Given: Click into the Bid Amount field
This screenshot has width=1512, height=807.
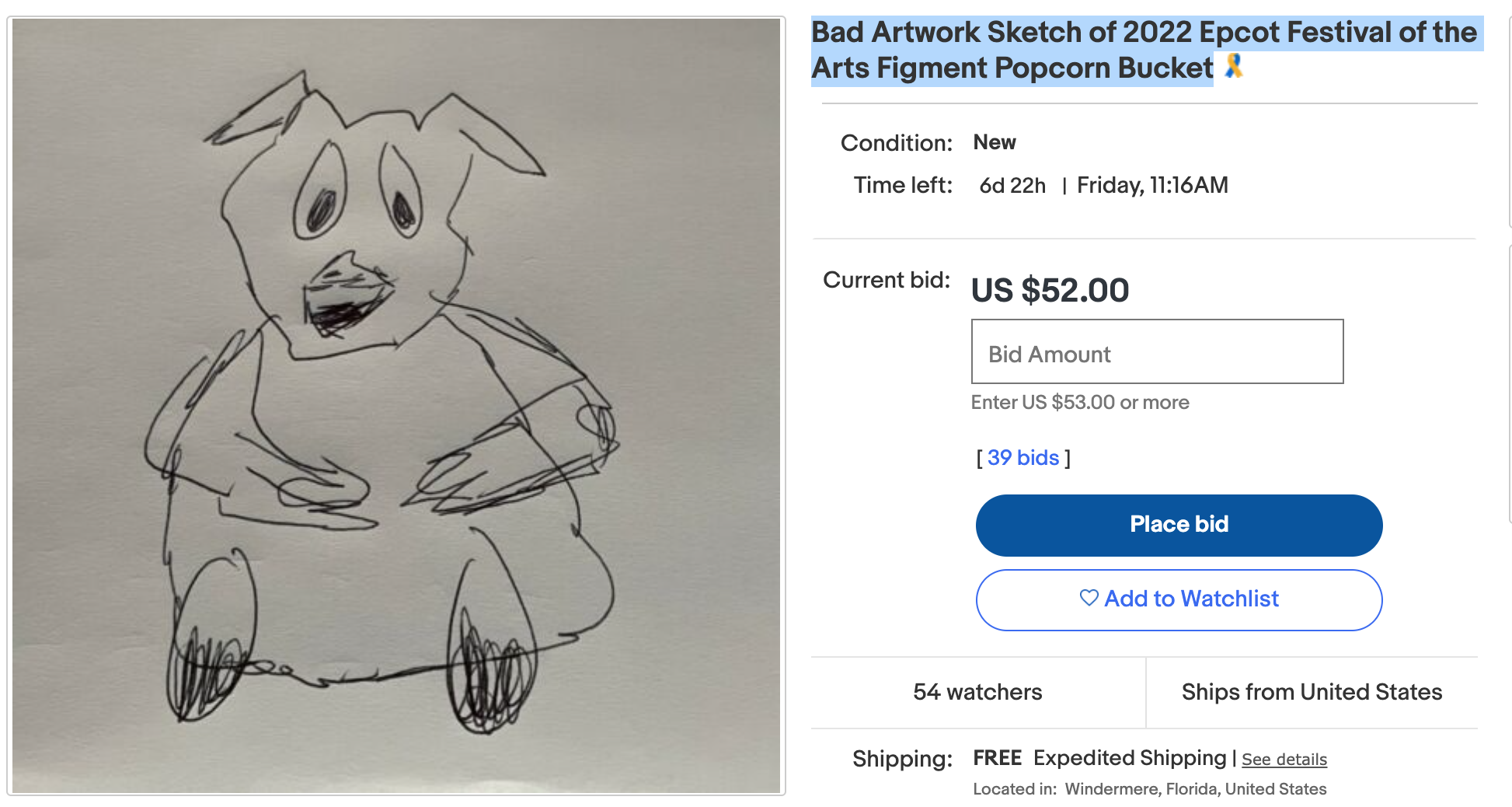Looking at the screenshot, I should [1157, 351].
